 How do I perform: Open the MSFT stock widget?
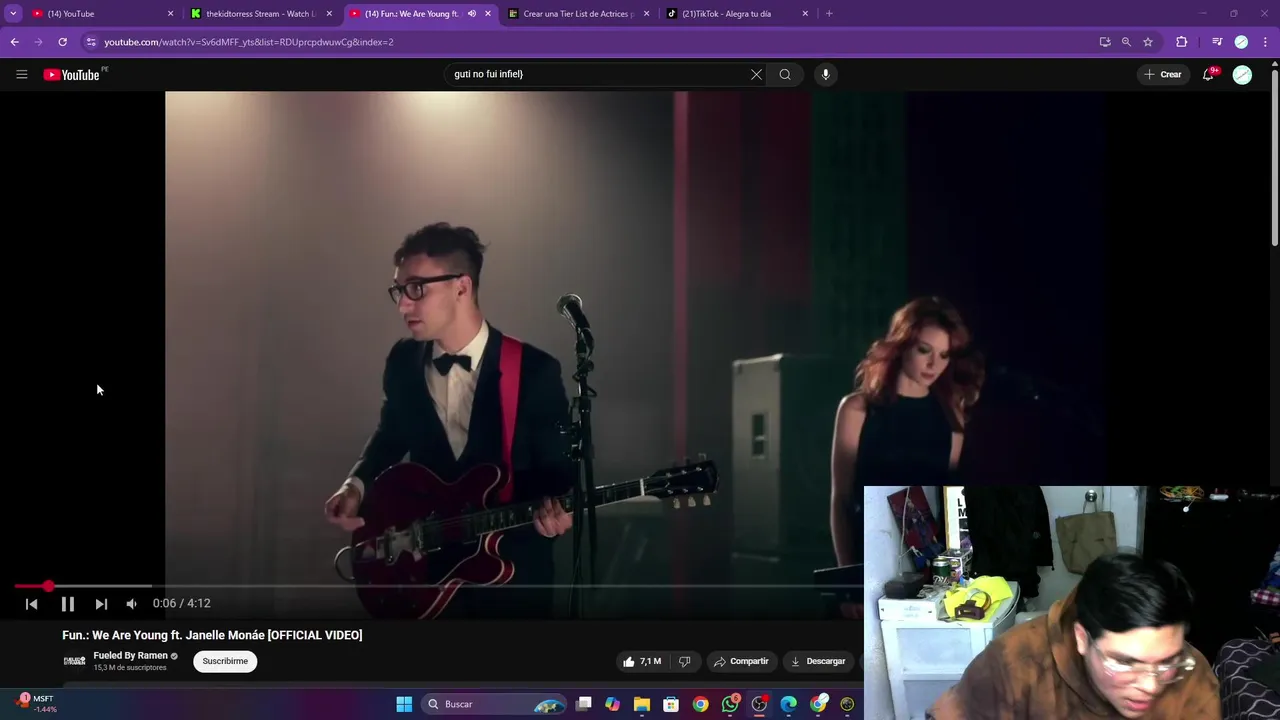click(x=36, y=704)
